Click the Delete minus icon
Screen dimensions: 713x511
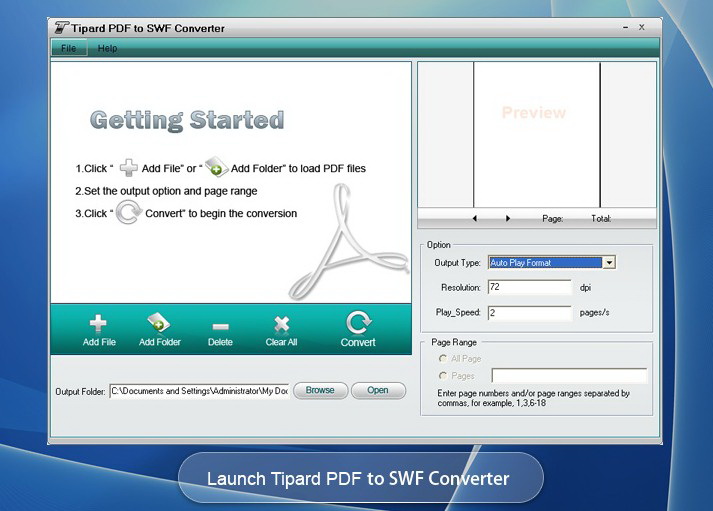(221, 326)
